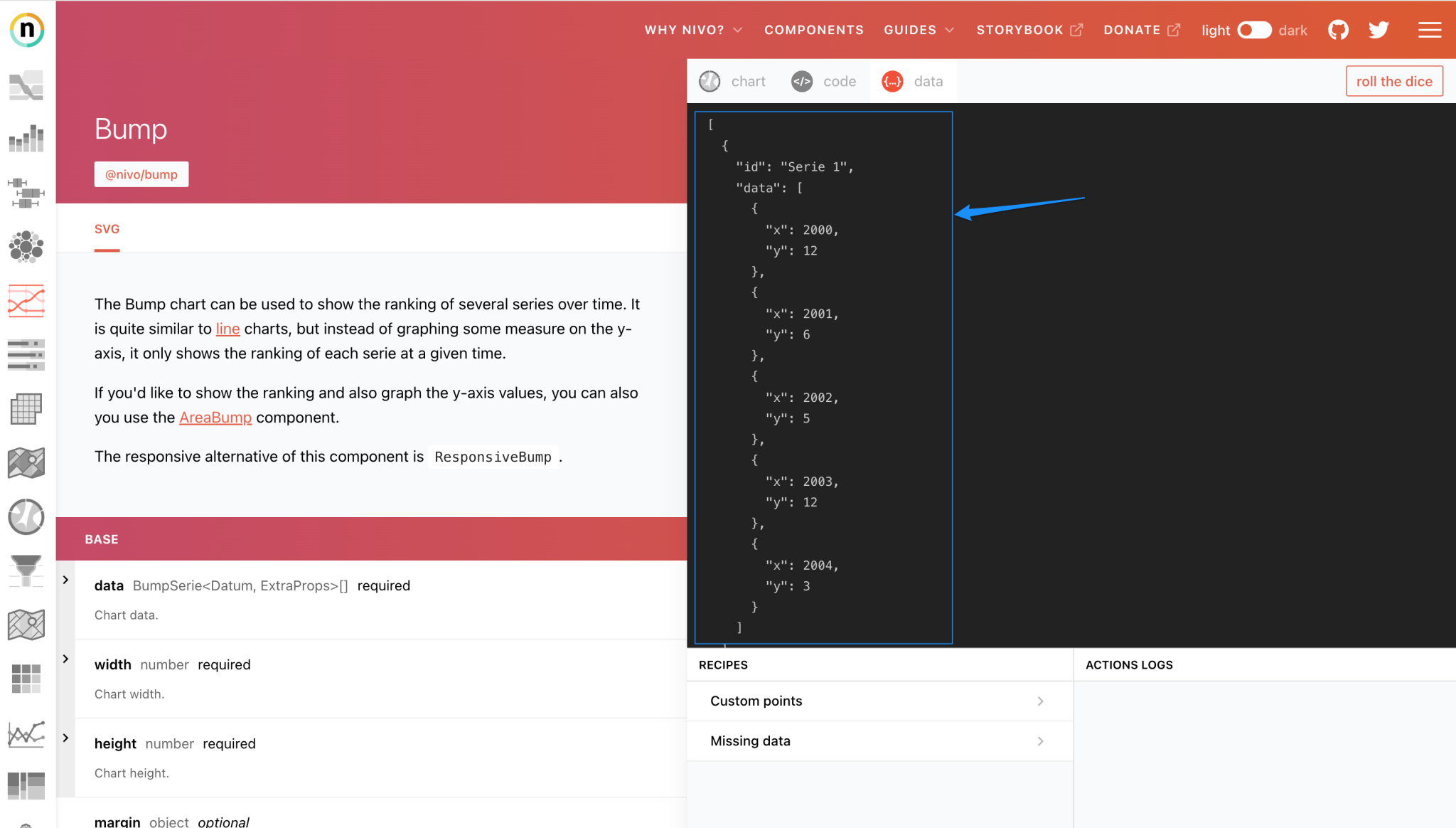Click the nivo logo at top left
This screenshot has width=1456, height=828.
coord(27,30)
